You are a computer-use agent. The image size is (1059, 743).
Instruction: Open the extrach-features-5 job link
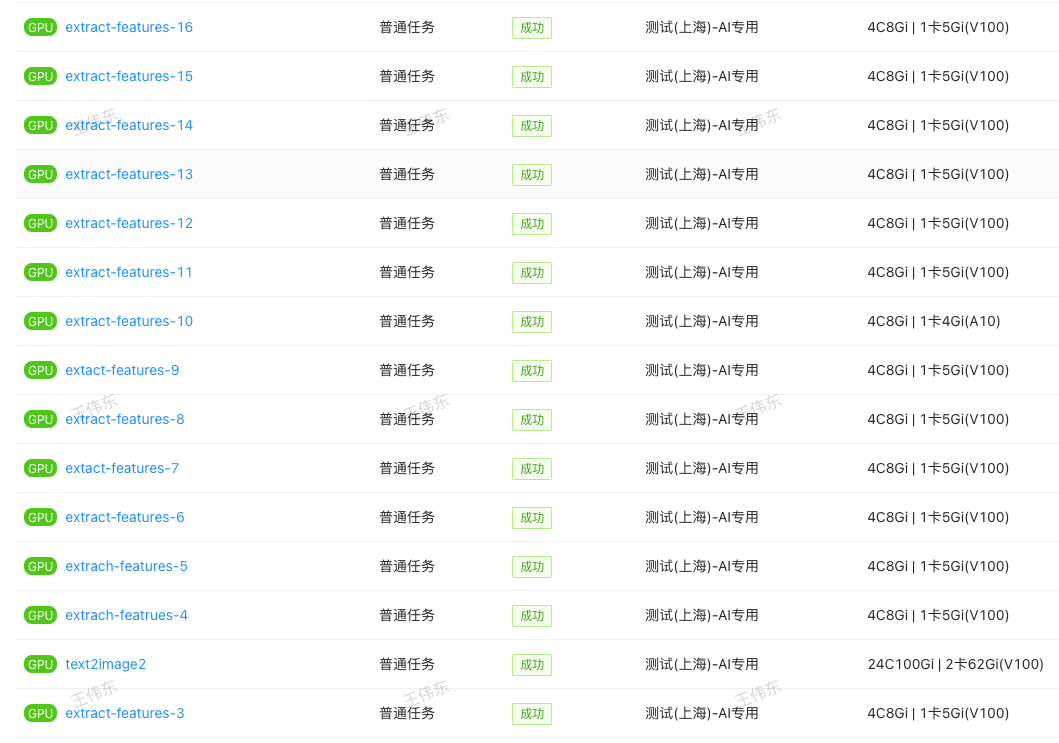click(x=126, y=567)
